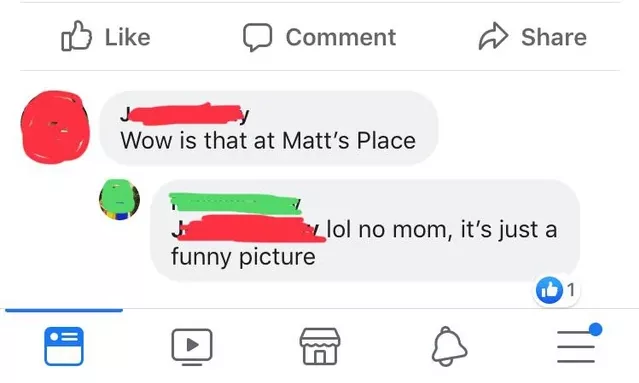Tap the Share arrow icon
639x383 pixels.
(x=493, y=36)
